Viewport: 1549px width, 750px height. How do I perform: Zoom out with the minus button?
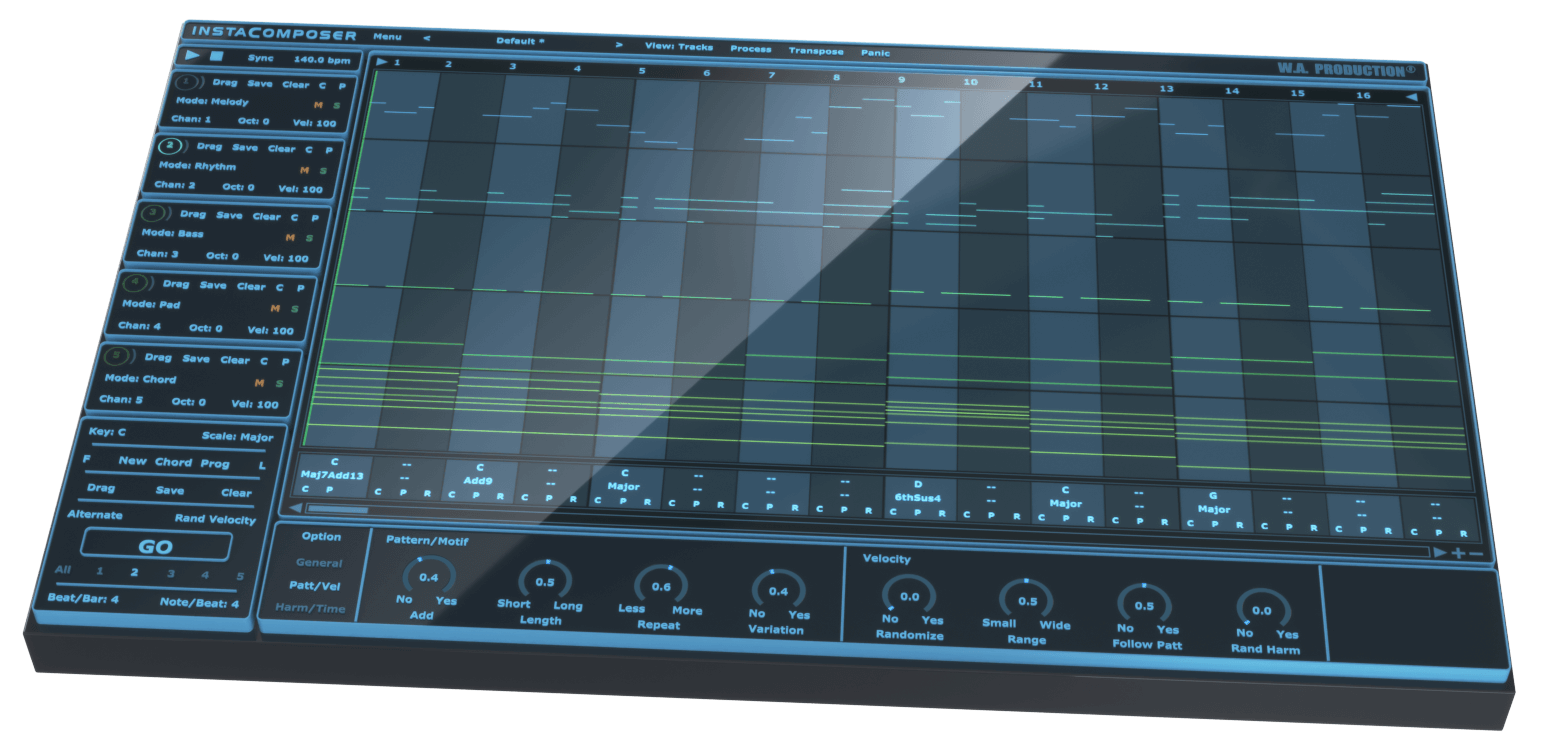[x=1476, y=554]
